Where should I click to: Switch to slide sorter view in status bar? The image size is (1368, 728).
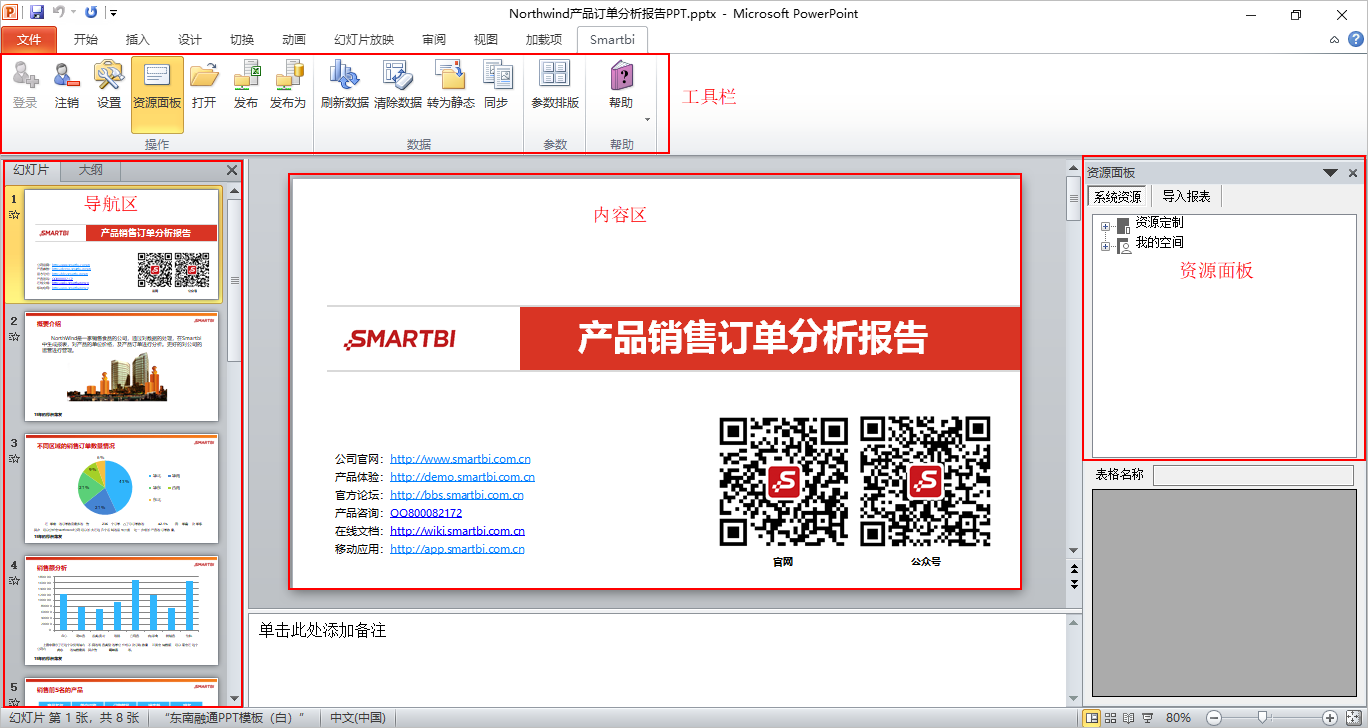[1111, 718]
